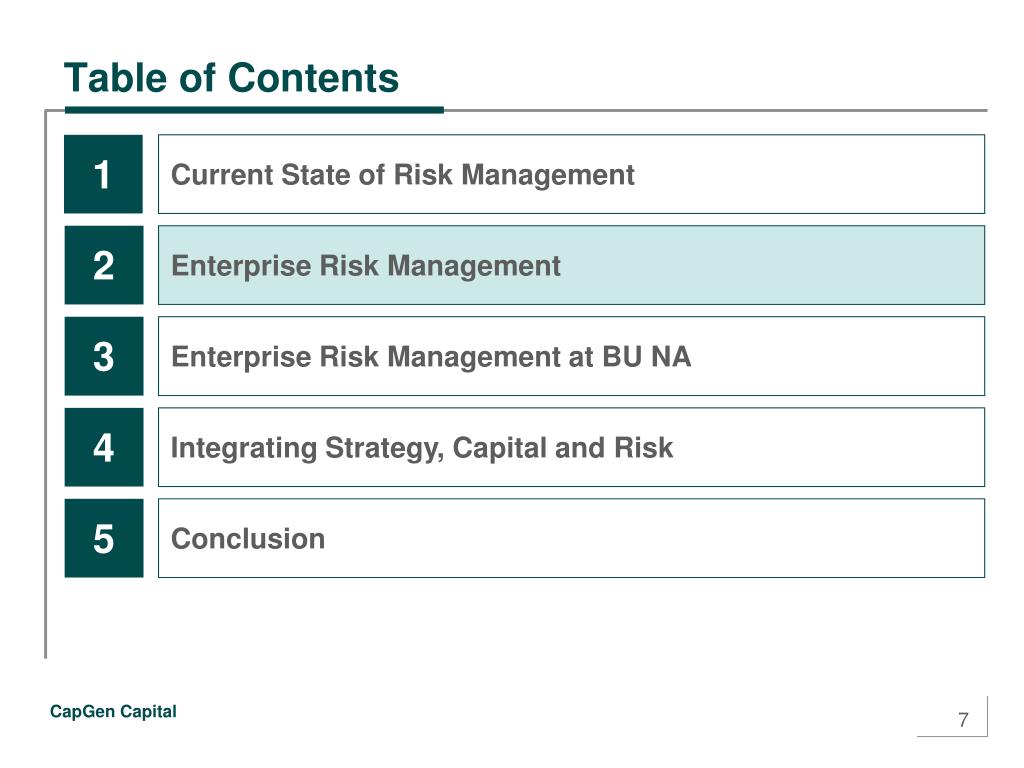Click the number 3 box

click(103, 356)
